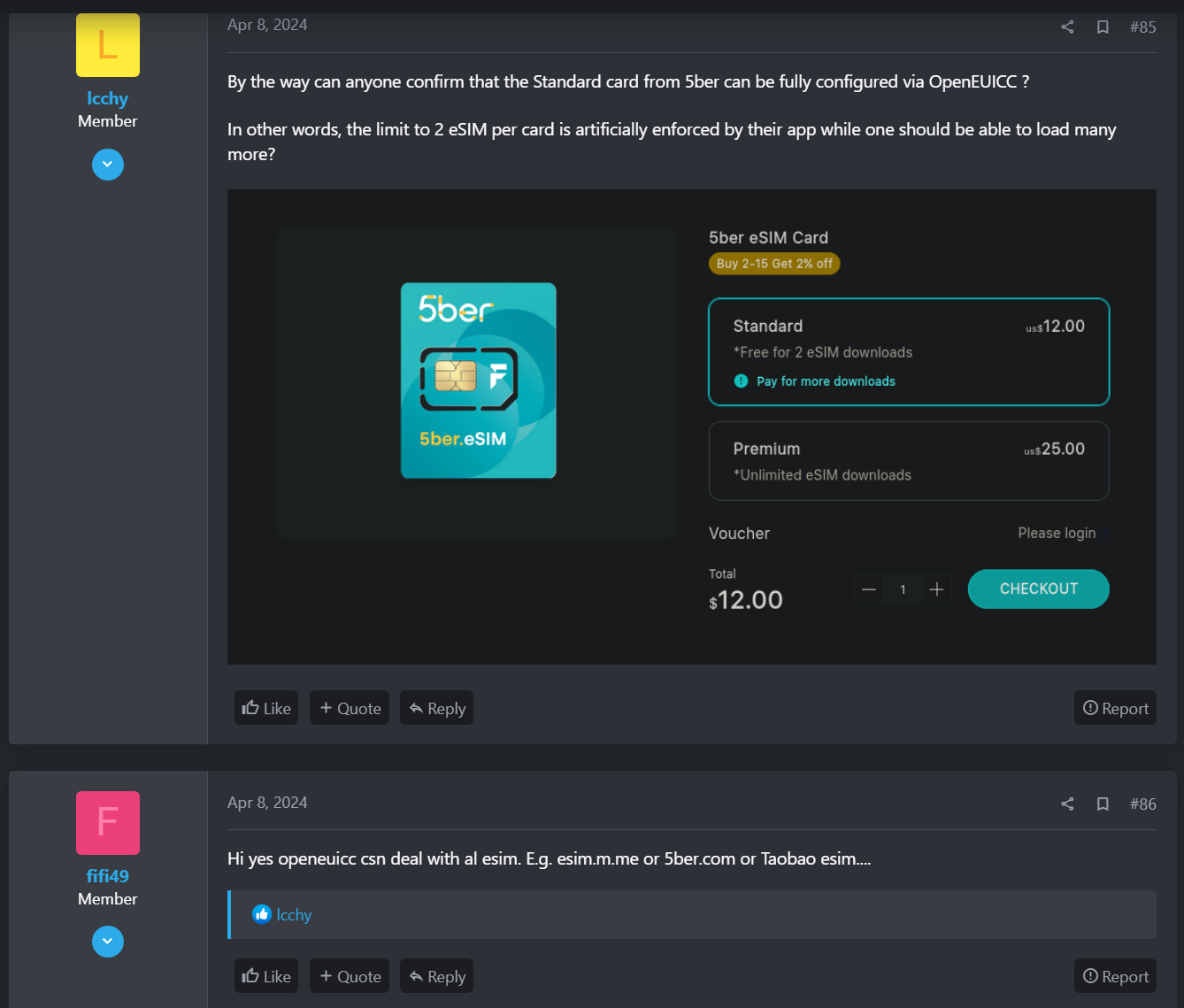Quote fifi49's post
Viewport: 1184px width, 1008px height.
click(x=350, y=976)
